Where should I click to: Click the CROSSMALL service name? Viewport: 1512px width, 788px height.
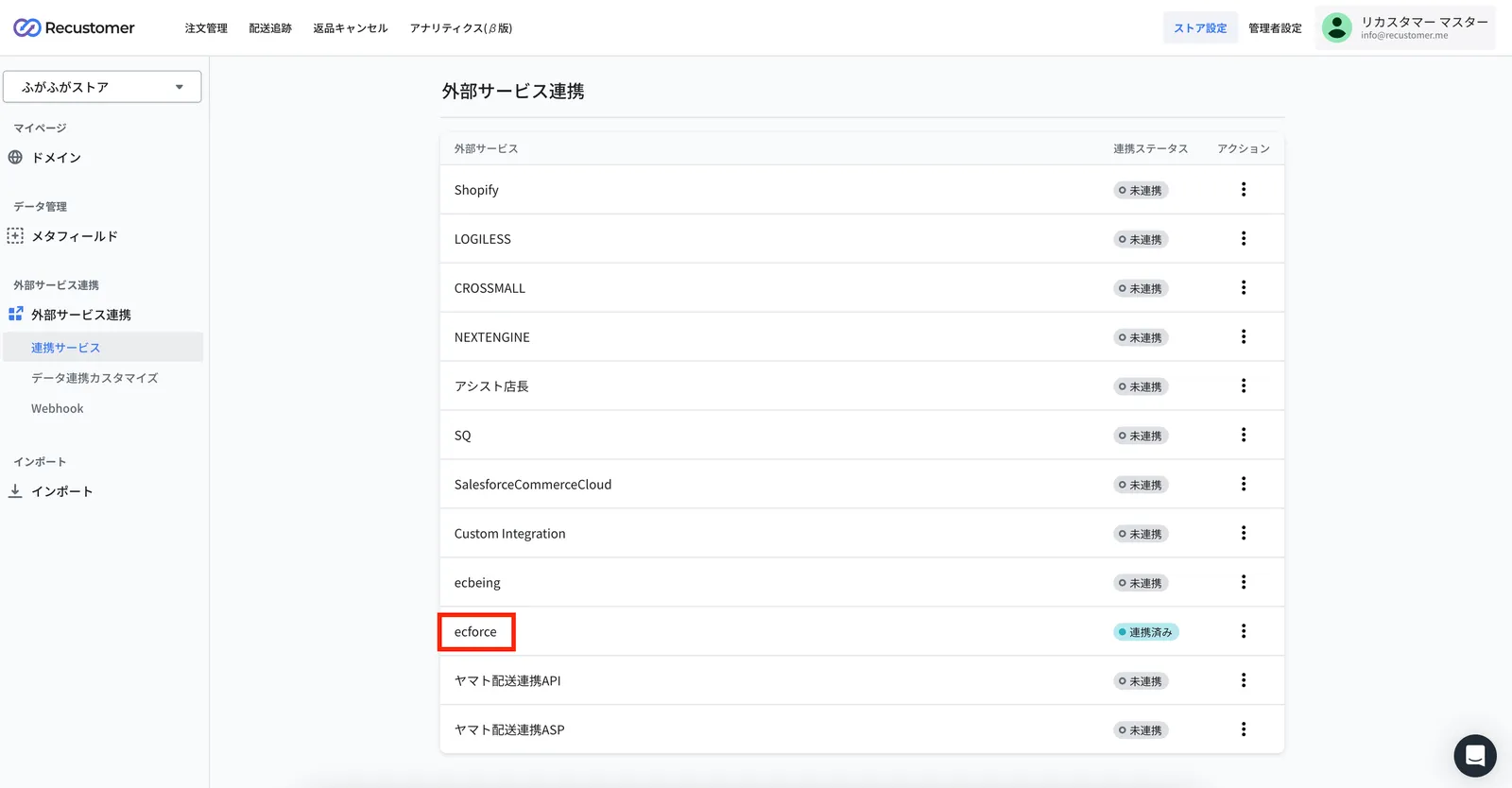coord(490,288)
